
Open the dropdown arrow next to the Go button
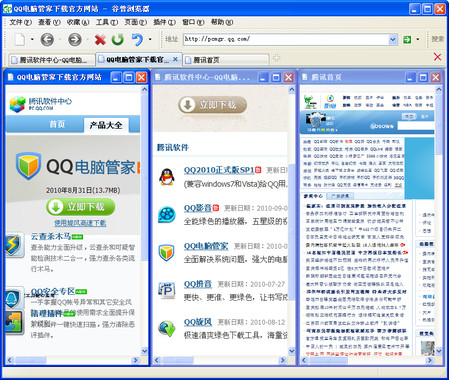point(418,39)
